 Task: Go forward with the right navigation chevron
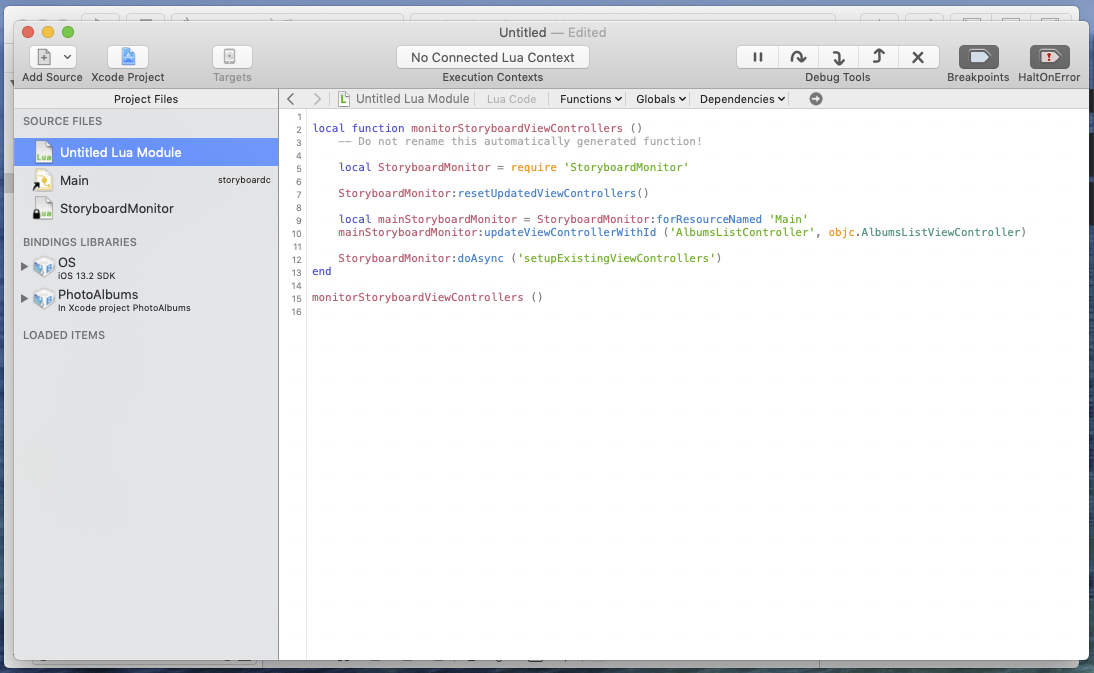pyautogui.click(x=317, y=99)
